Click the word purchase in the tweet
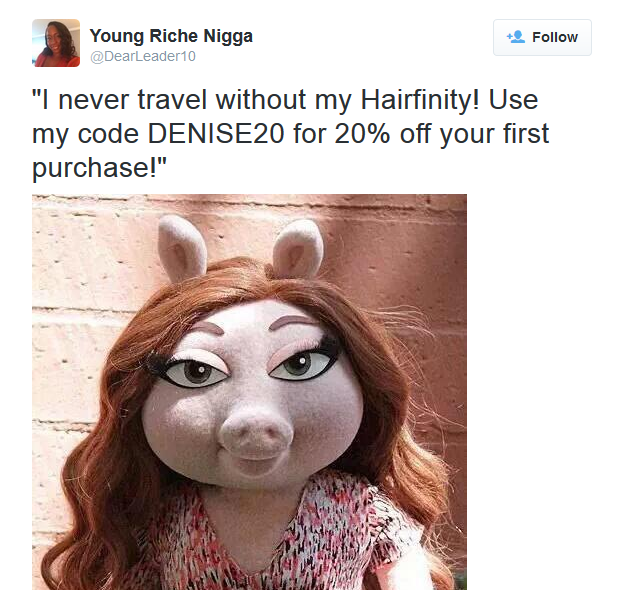Image resolution: width=621 pixels, height=590 pixels. pyautogui.click(x=90, y=169)
